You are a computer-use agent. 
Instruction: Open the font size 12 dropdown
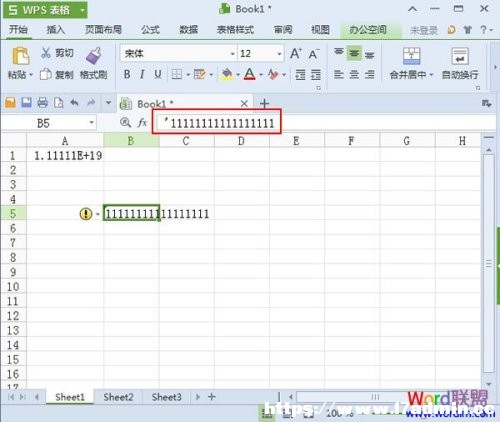point(279,54)
